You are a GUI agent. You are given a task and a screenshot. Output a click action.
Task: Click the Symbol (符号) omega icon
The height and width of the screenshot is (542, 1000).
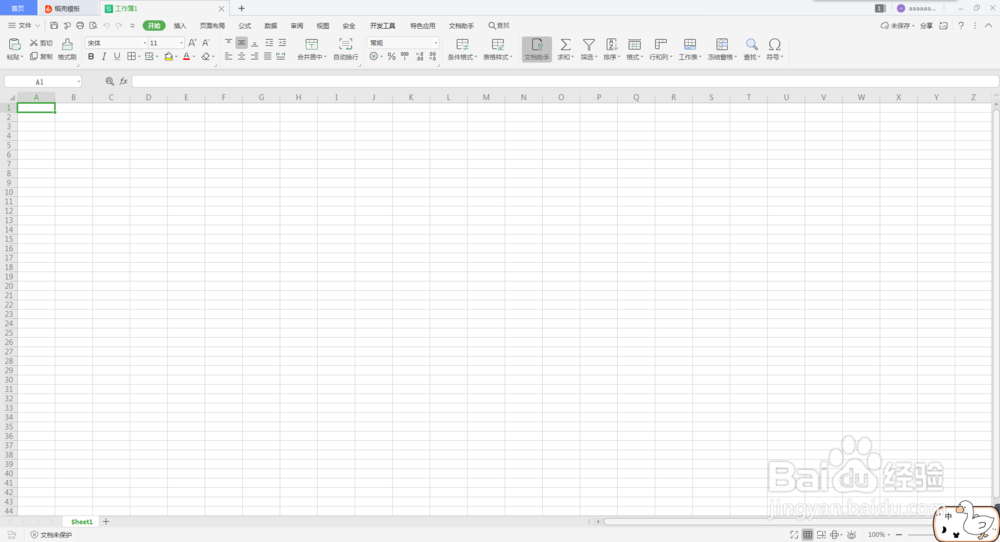774,44
